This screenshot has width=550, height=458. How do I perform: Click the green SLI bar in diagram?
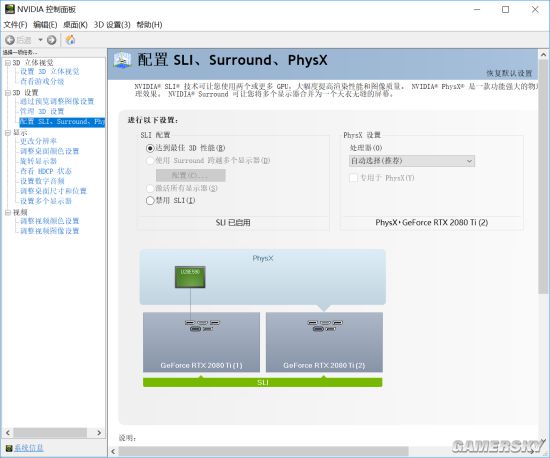262,382
